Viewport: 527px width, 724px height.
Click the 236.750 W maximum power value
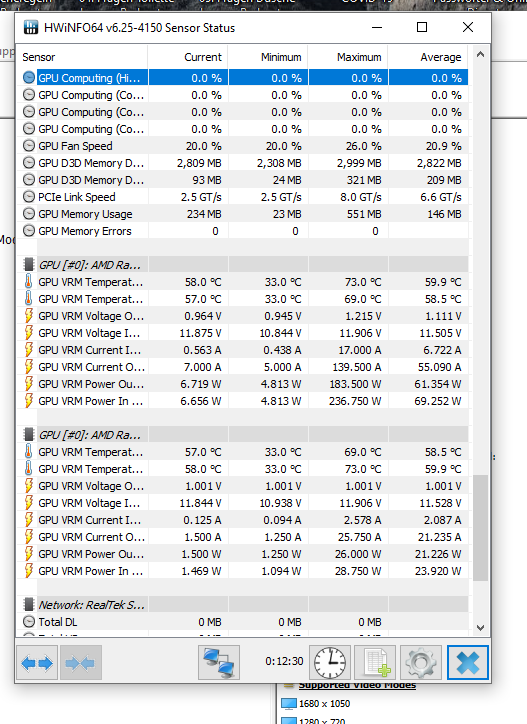click(x=355, y=401)
